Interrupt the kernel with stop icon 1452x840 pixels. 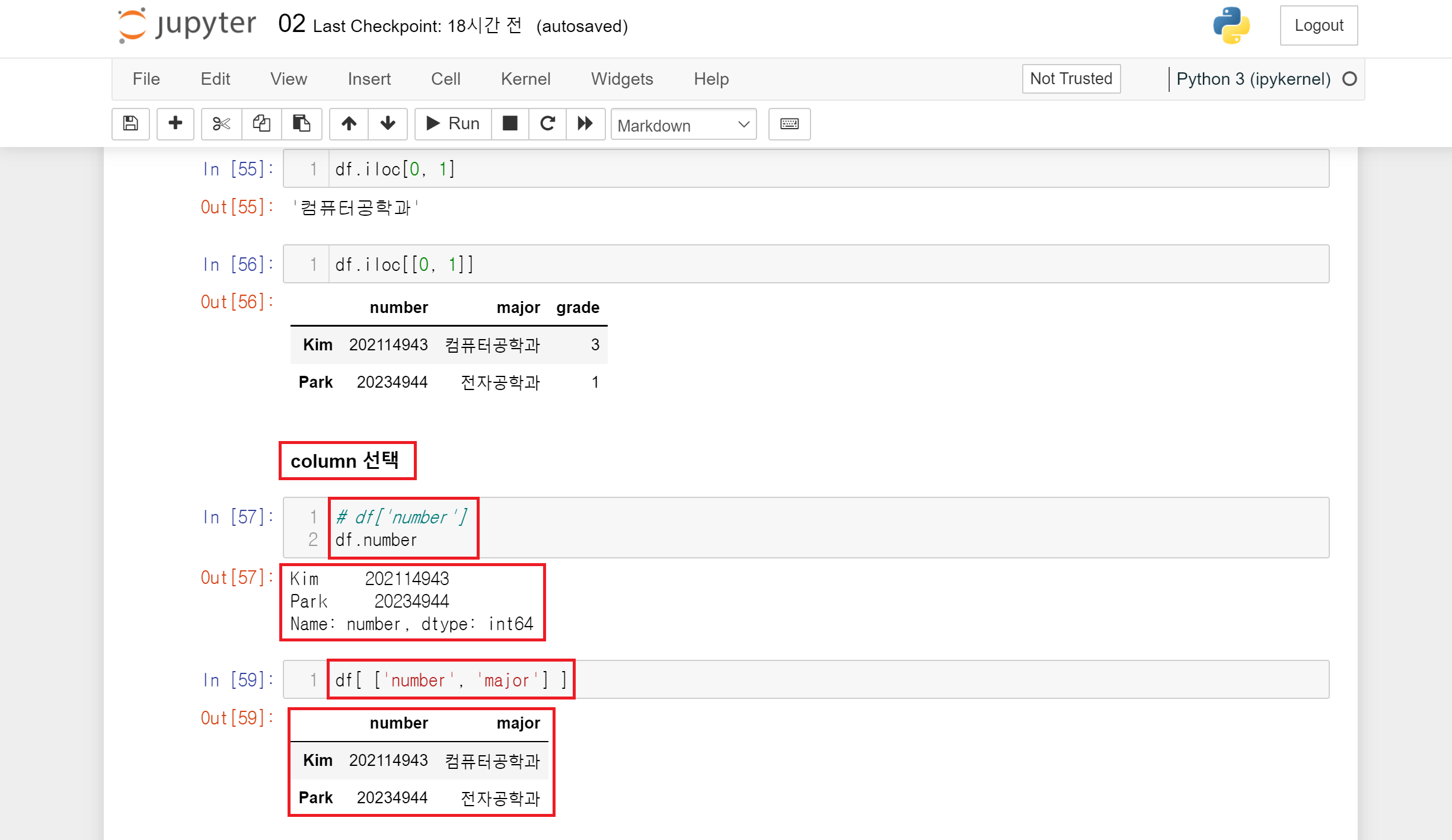pyautogui.click(x=510, y=123)
